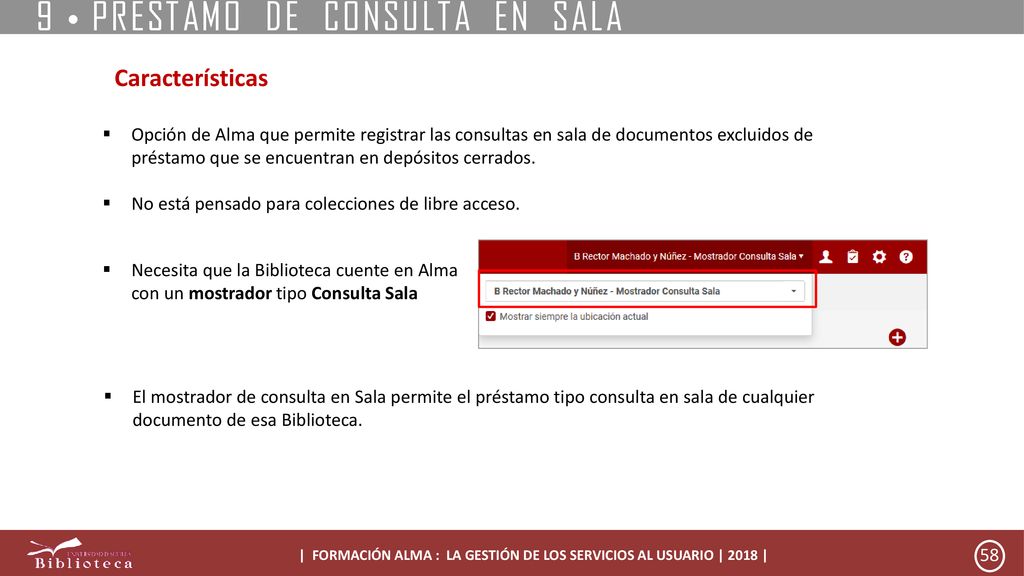Click the text 'documento de esa Biblioteca.'
Viewport: 1024px width, 576px height.
click(248, 420)
